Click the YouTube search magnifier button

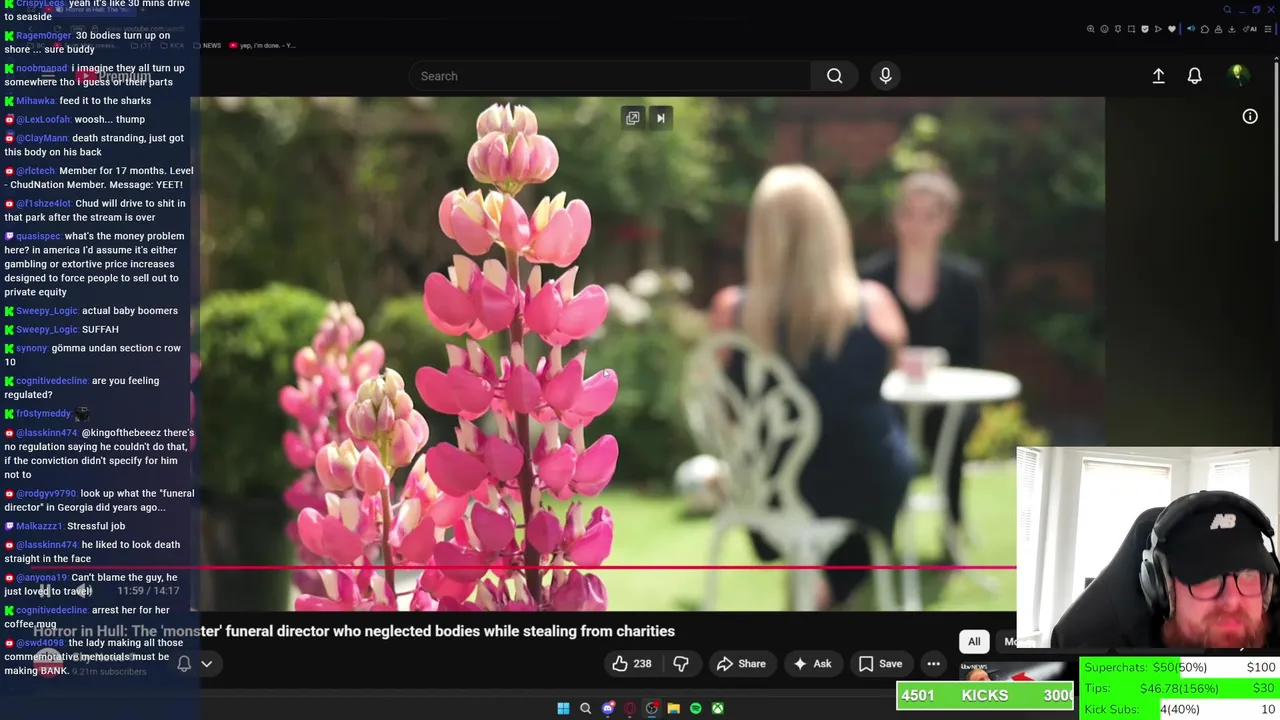coord(834,76)
